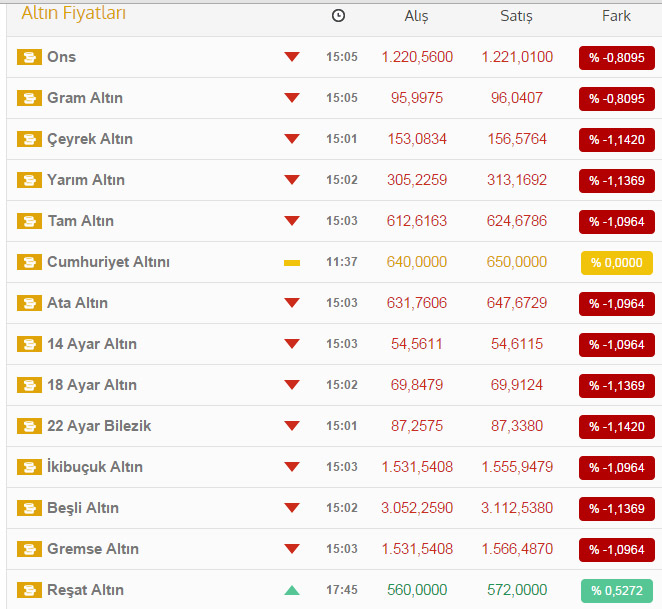Click the Altın Fiyatları heading

[74, 13]
